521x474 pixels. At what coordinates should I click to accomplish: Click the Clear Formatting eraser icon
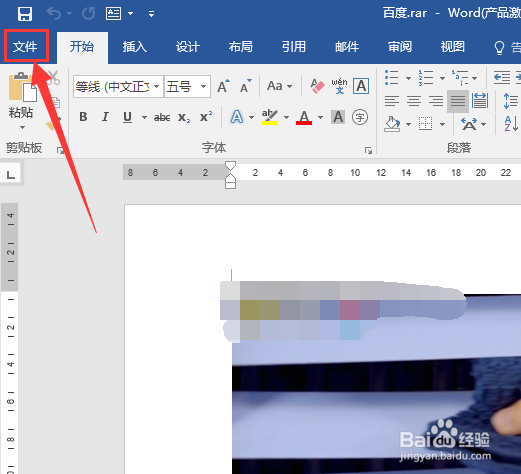tap(317, 86)
